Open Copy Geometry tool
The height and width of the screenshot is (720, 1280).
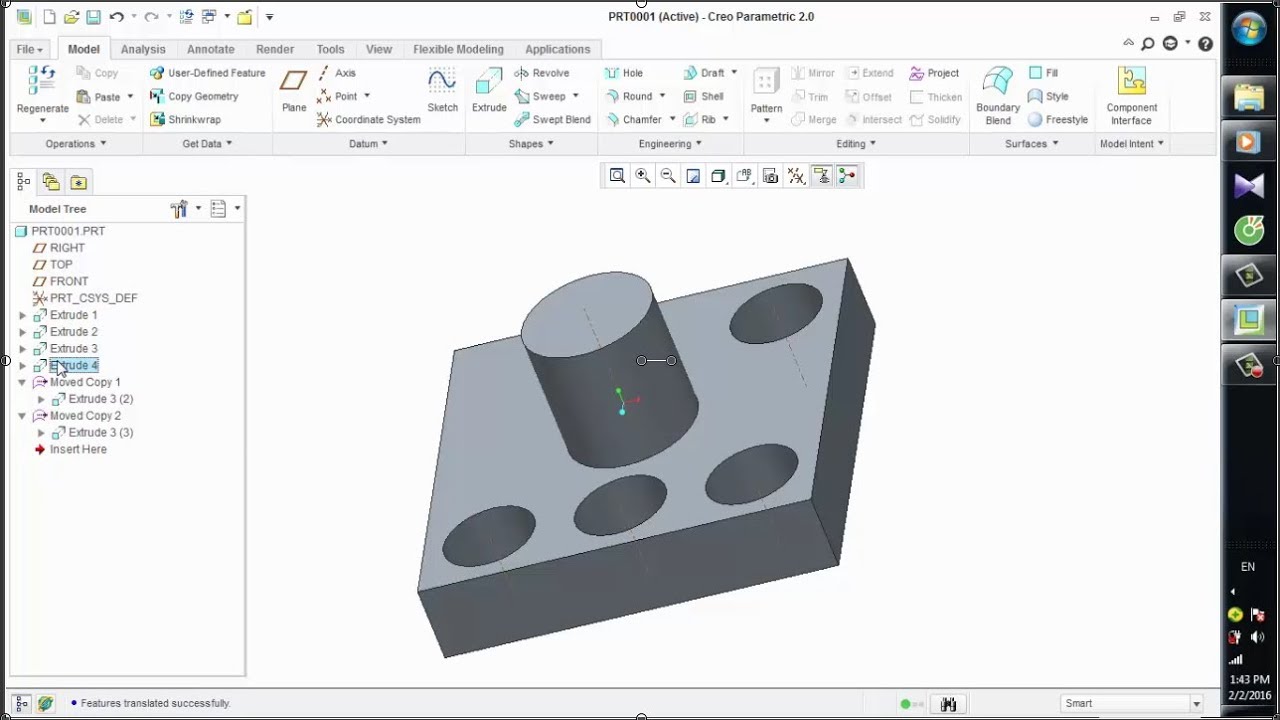[194, 96]
